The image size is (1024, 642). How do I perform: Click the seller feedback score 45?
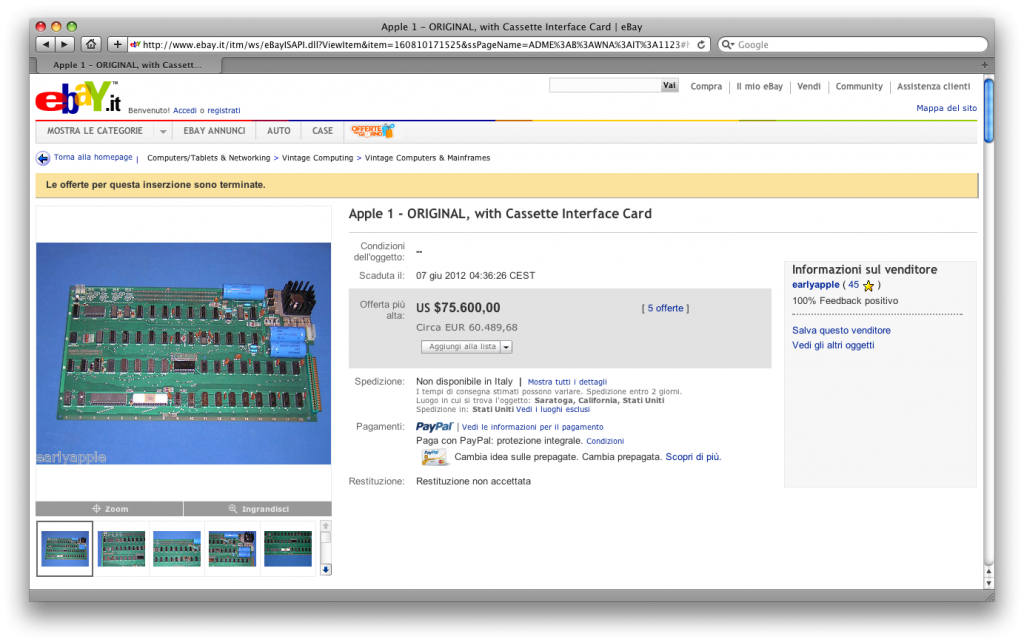click(853, 285)
